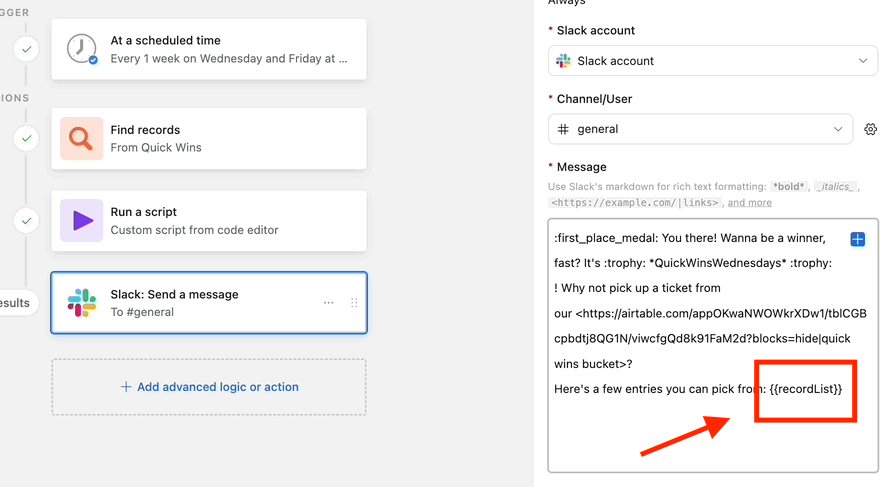Click inside the Message text area
Viewport: 881px width, 487px height.
(712, 345)
